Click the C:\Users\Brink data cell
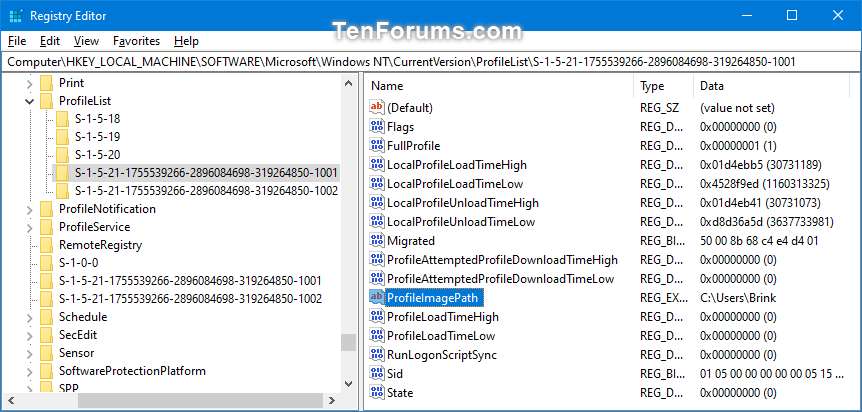 pyautogui.click(x=738, y=298)
